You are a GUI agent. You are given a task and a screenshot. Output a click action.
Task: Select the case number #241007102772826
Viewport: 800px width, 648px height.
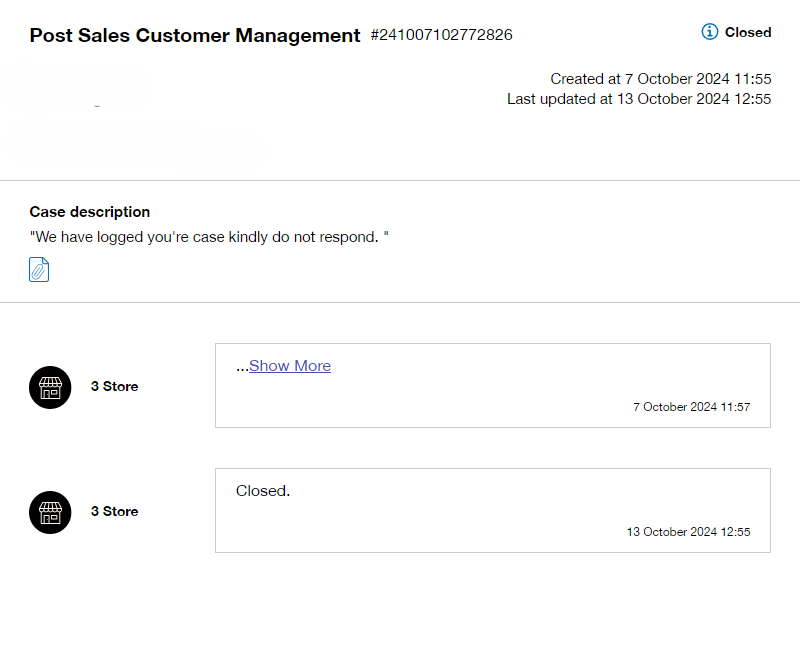pos(441,35)
